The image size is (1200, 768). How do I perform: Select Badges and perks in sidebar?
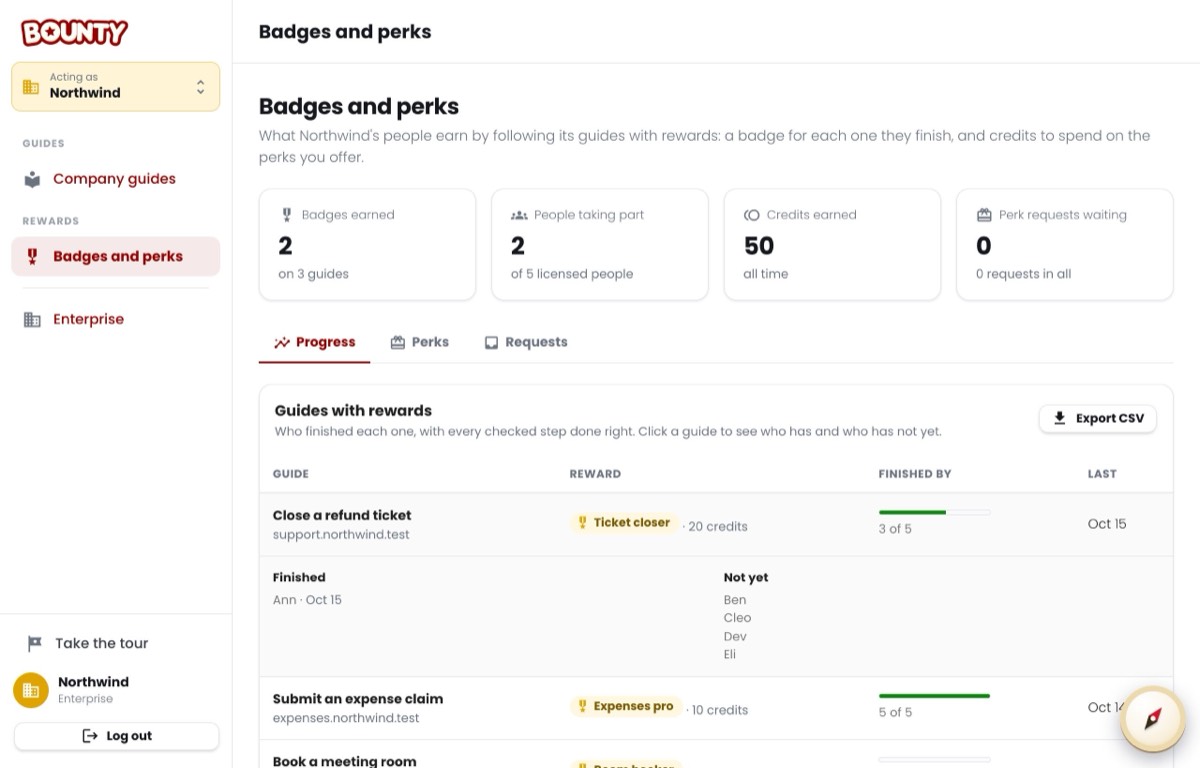116,256
